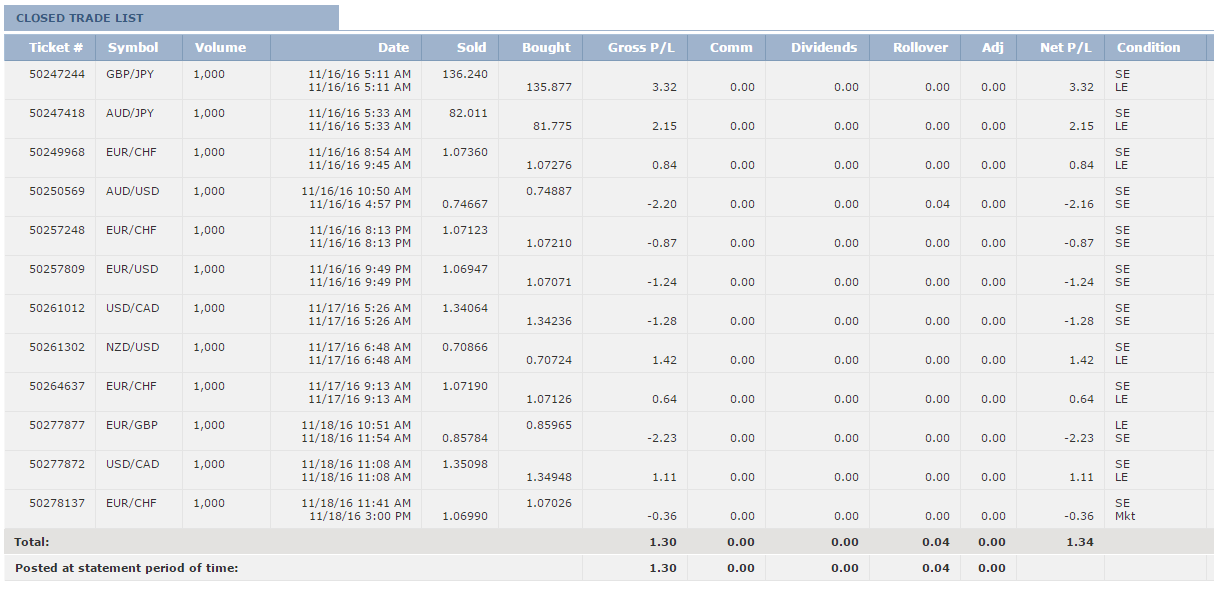
Task: Click the Sold column header
Action: pos(460,47)
